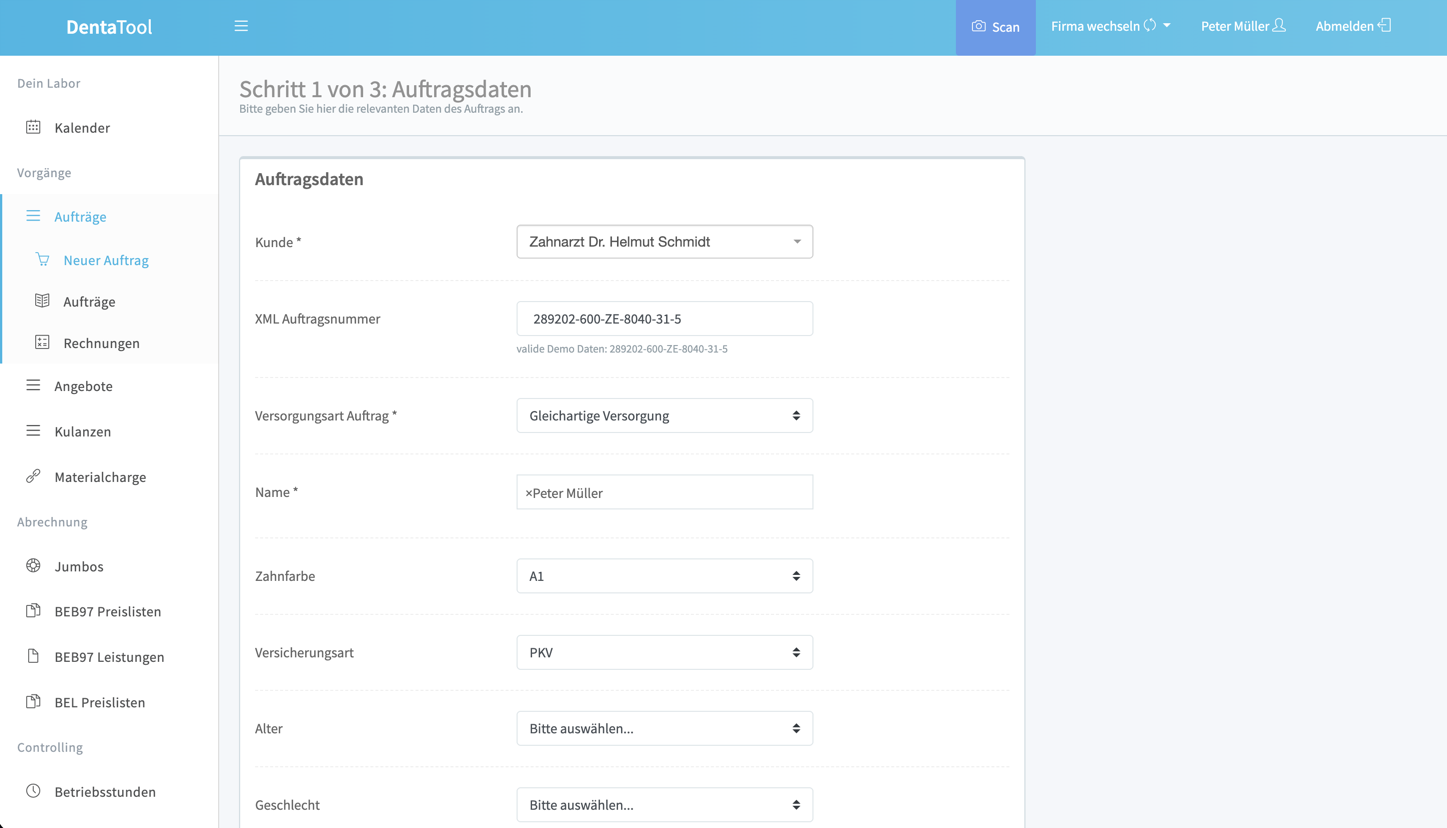Click the Materialcharge link icon

pos(33,477)
